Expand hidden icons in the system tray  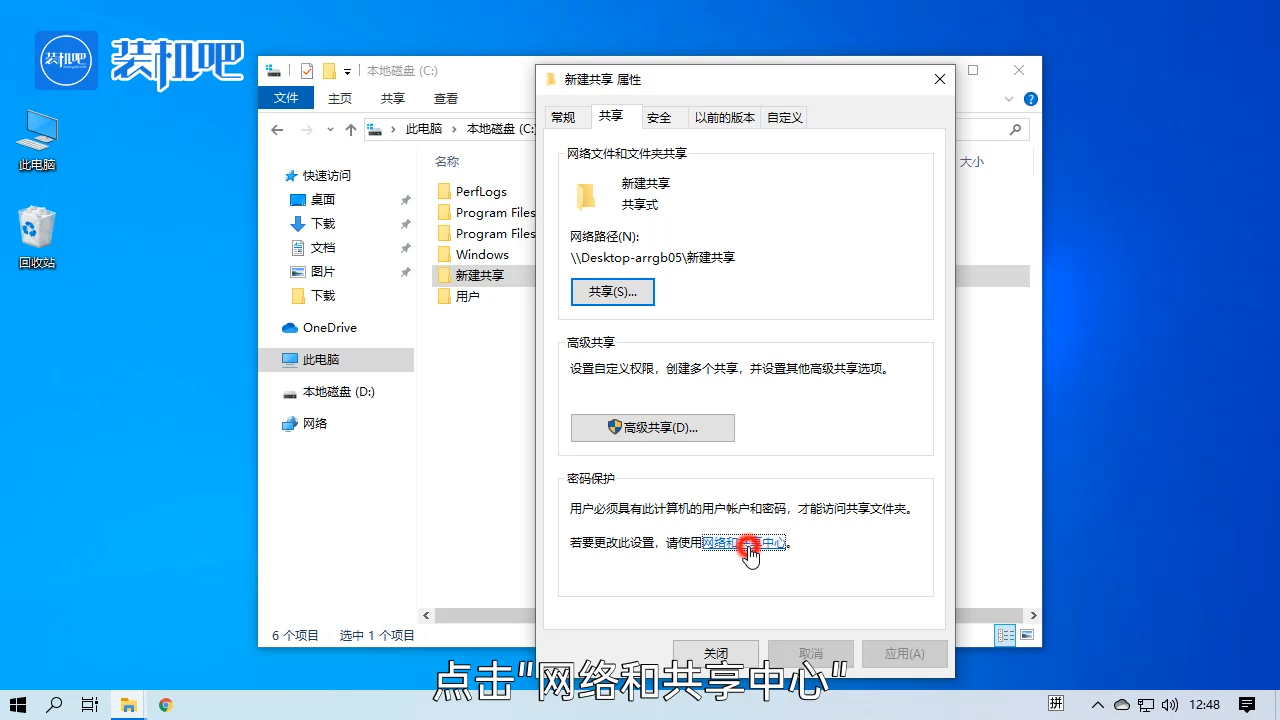[1097, 704]
